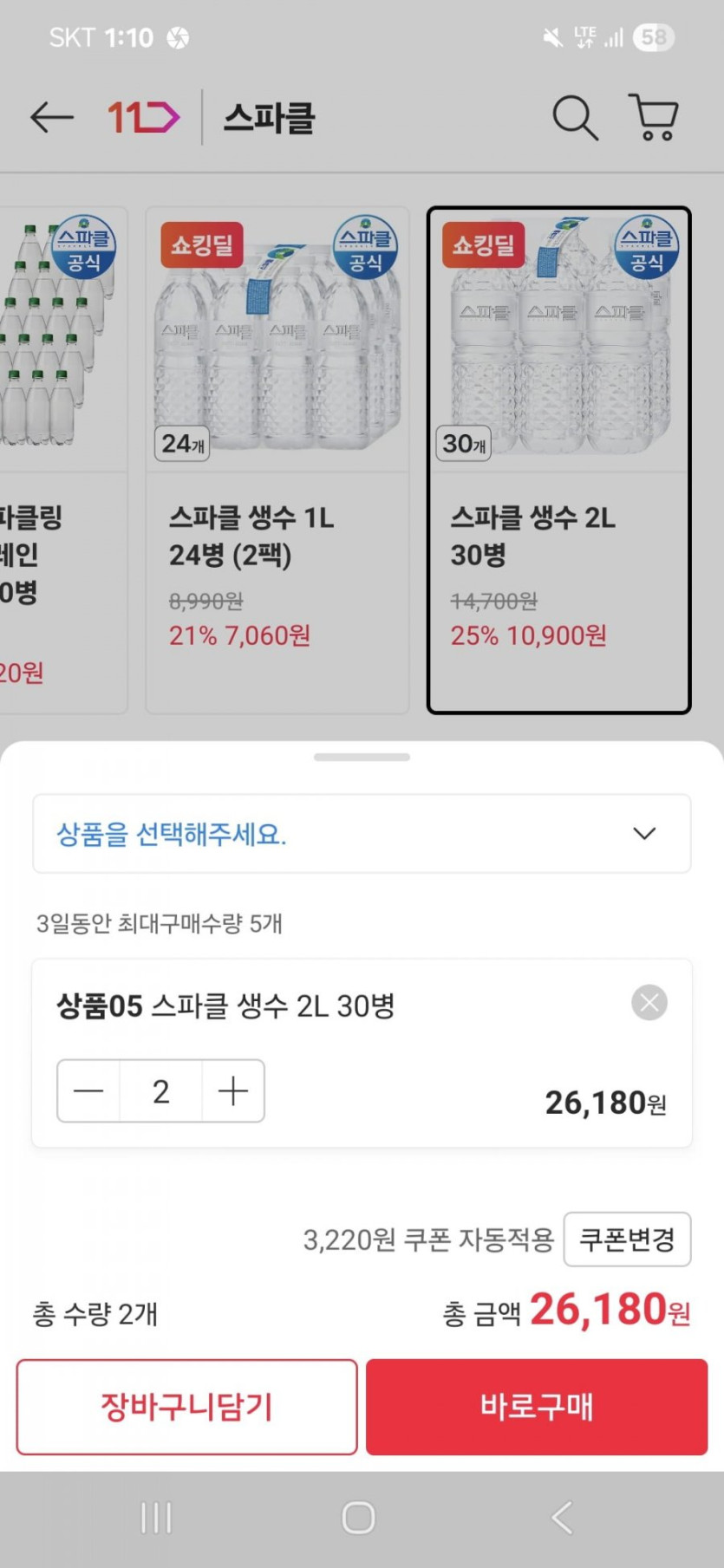
Task: Tap the search magnifier icon
Action: pyautogui.click(x=575, y=117)
